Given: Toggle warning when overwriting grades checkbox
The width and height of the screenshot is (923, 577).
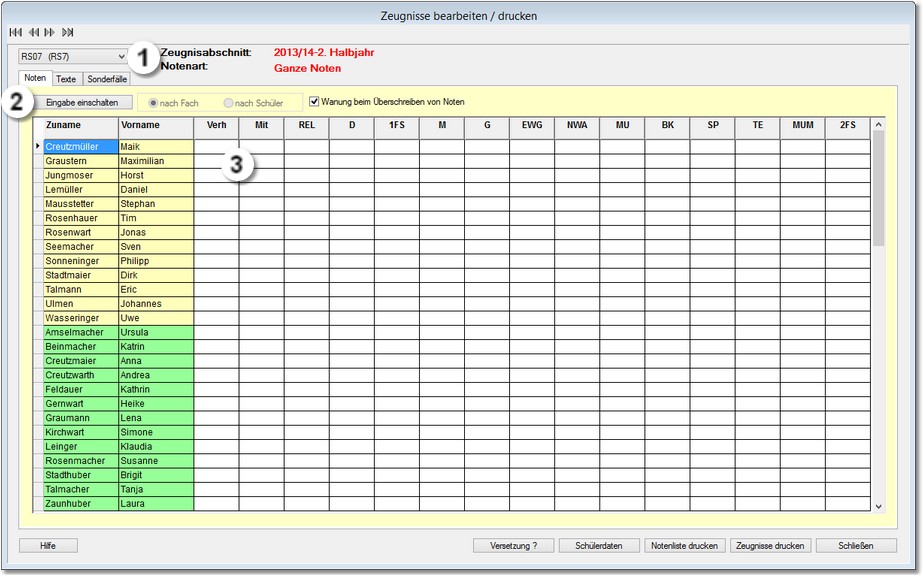Looking at the screenshot, I should (314, 102).
